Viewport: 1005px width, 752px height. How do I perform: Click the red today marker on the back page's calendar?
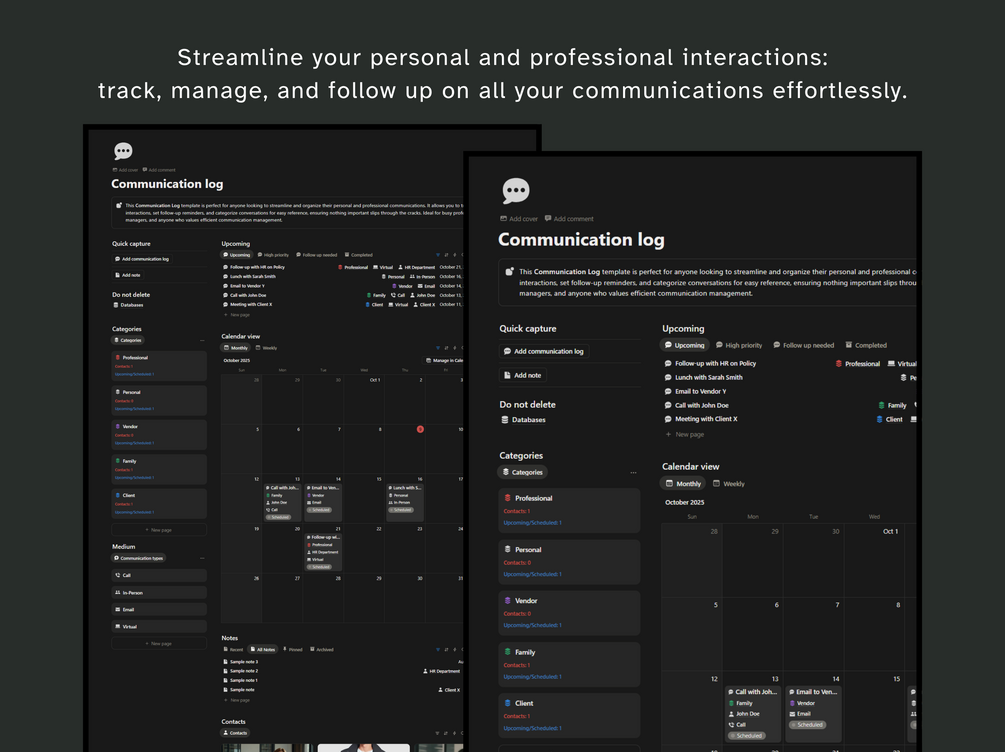pyautogui.click(x=420, y=429)
